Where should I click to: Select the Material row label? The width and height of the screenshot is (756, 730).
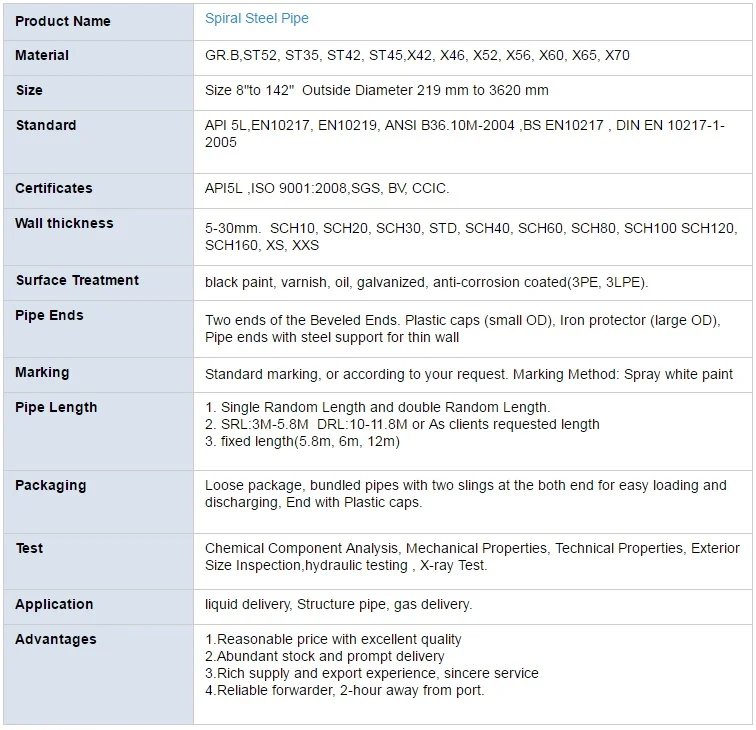point(42,56)
